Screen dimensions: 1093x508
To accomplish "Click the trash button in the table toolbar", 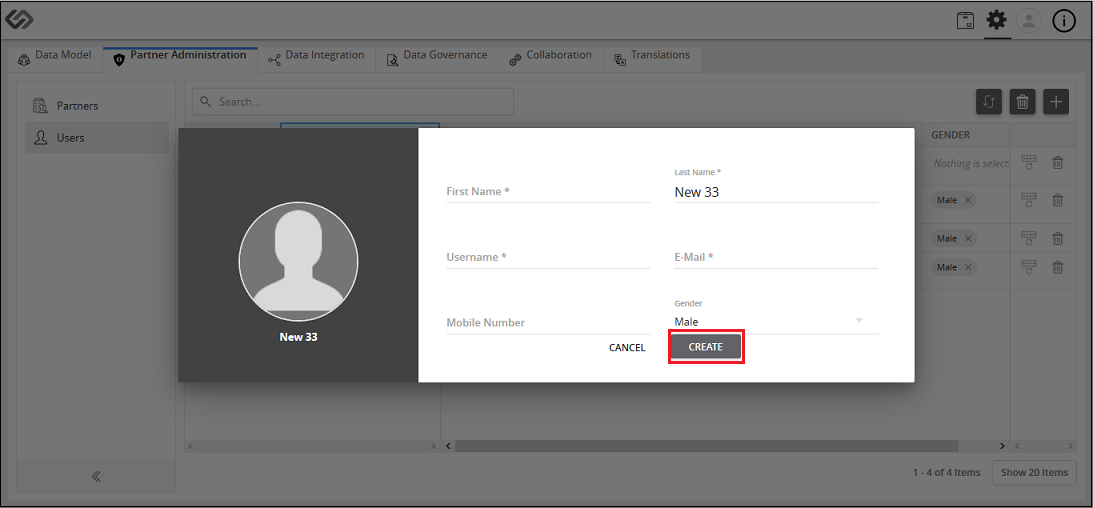I will 1023,102.
